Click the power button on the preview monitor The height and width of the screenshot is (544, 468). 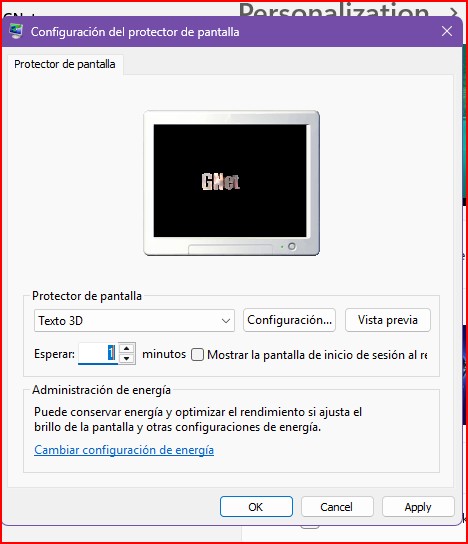[292, 246]
